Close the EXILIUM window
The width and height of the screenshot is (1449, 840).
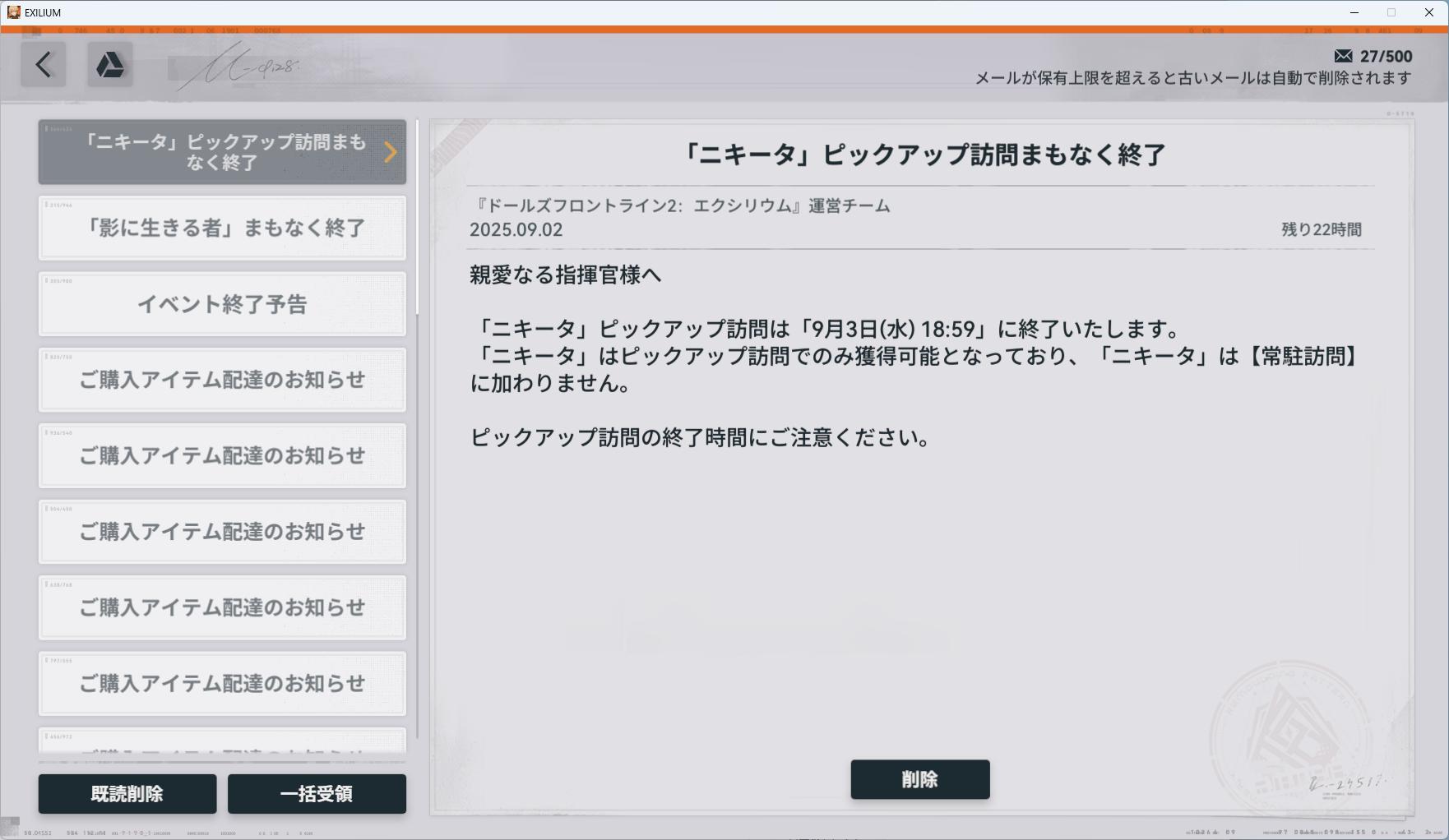(x=1429, y=12)
